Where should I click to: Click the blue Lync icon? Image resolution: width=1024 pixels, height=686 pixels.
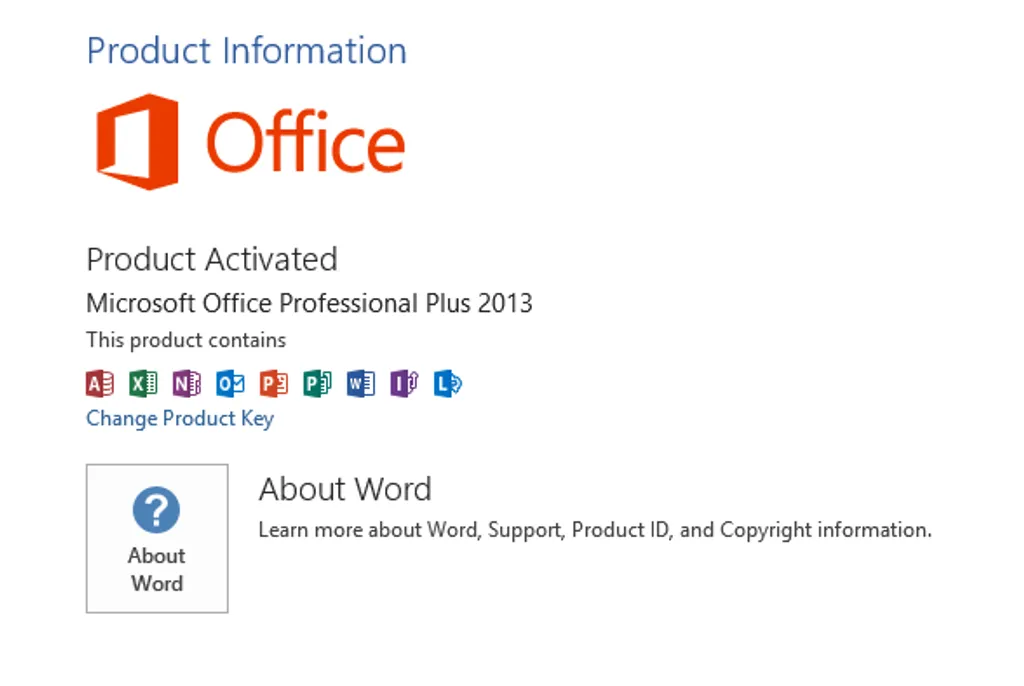pos(447,383)
